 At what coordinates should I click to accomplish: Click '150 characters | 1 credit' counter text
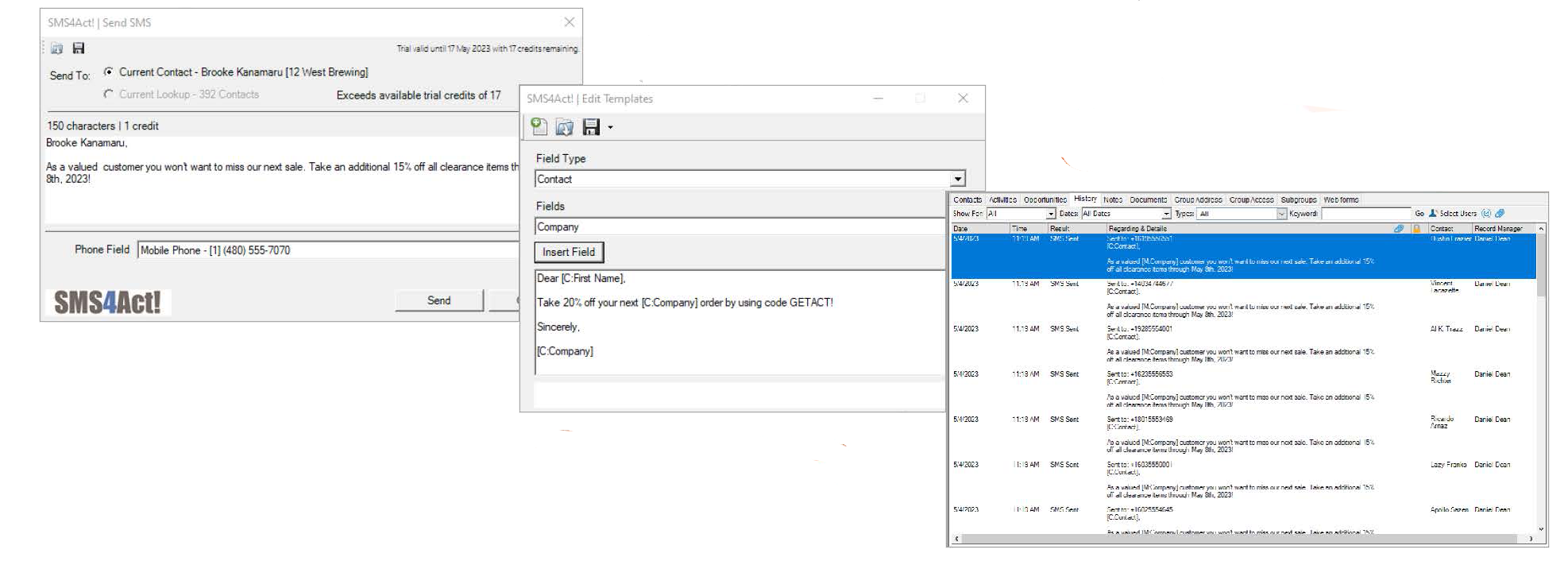click(x=102, y=126)
